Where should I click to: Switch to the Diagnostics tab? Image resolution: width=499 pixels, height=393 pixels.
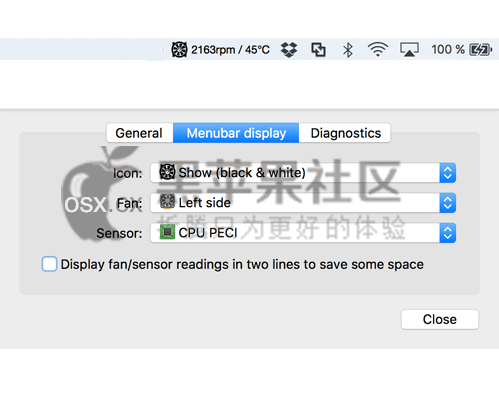pos(345,133)
